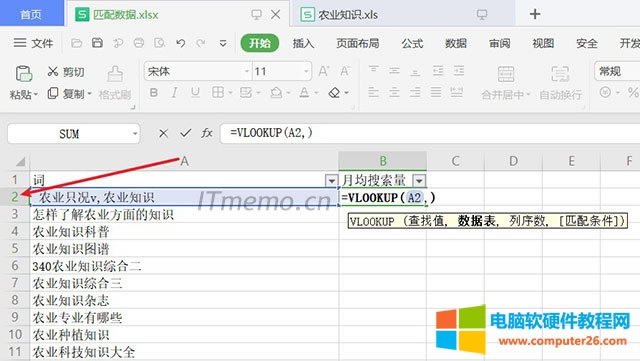
Task: Open filter dropdown for 词 column
Action: click(x=331, y=180)
